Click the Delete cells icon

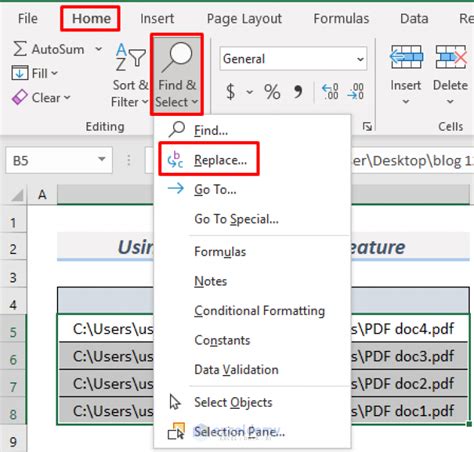(451, 57)
